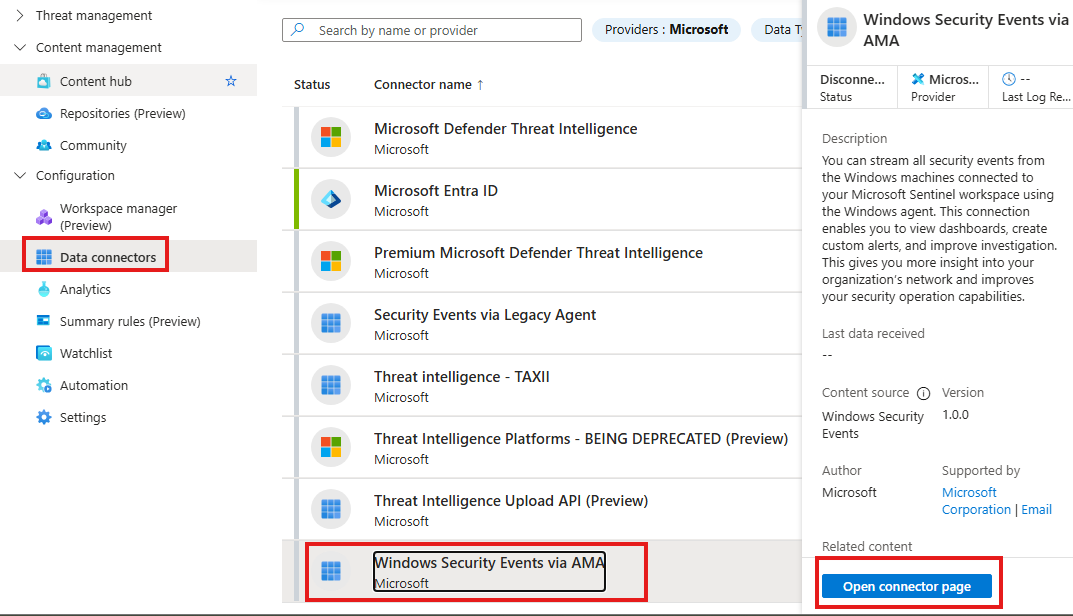
Task: Click the Open connector page button
Action: 907,587
